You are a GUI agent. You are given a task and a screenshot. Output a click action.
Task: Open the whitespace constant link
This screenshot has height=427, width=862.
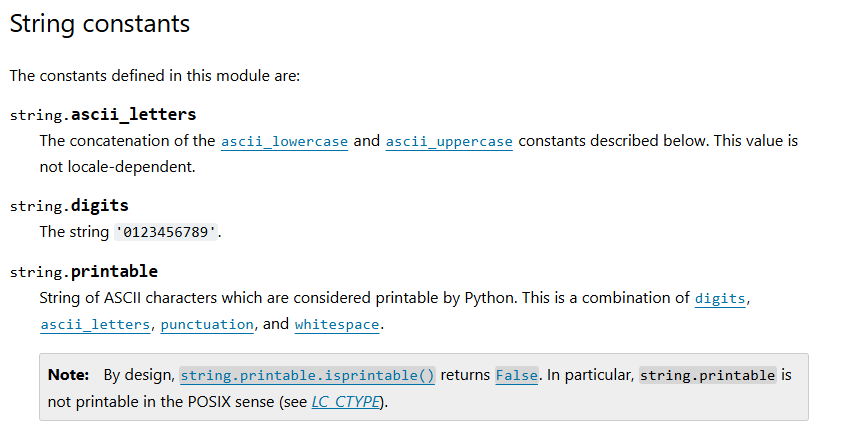click(337, 325)
